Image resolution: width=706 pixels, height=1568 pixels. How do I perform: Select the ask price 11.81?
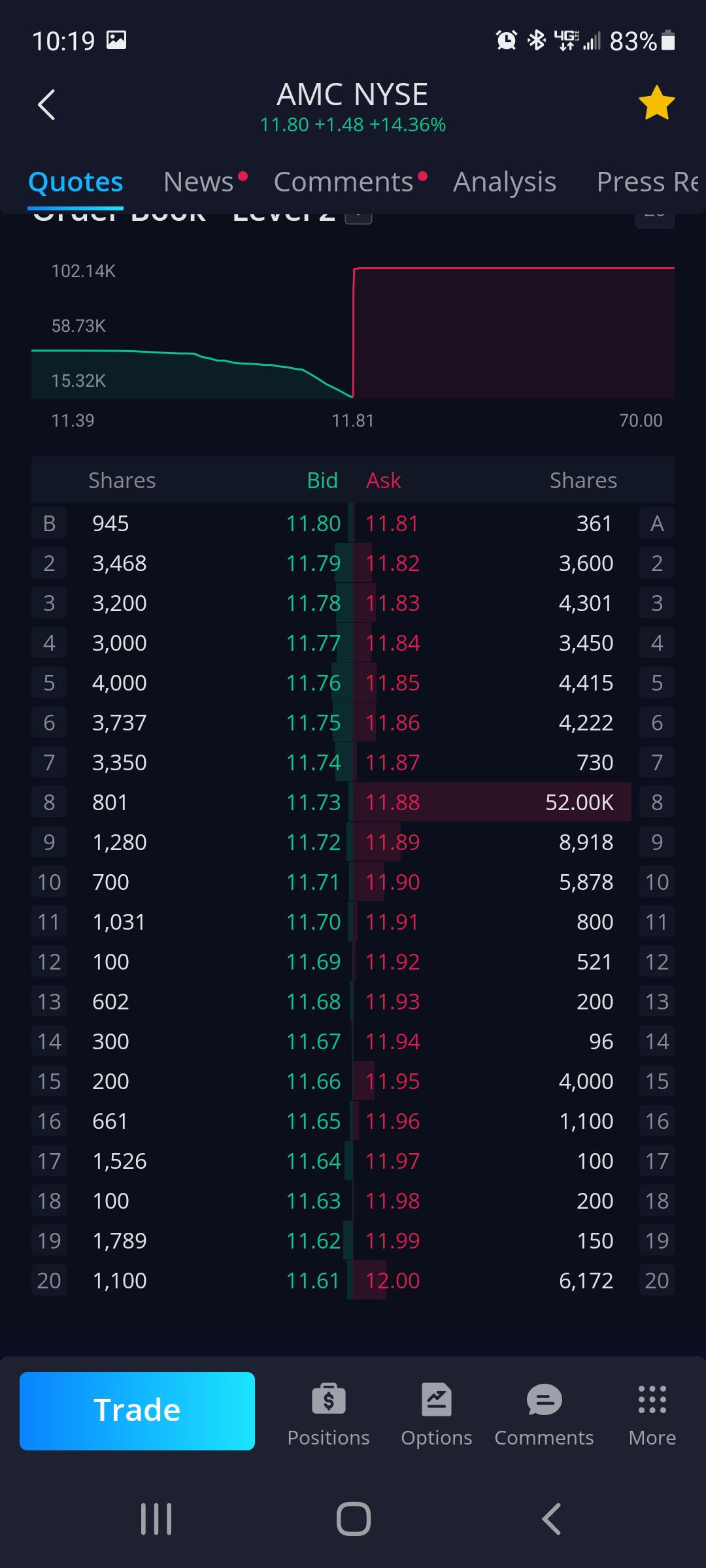point(392,523)
